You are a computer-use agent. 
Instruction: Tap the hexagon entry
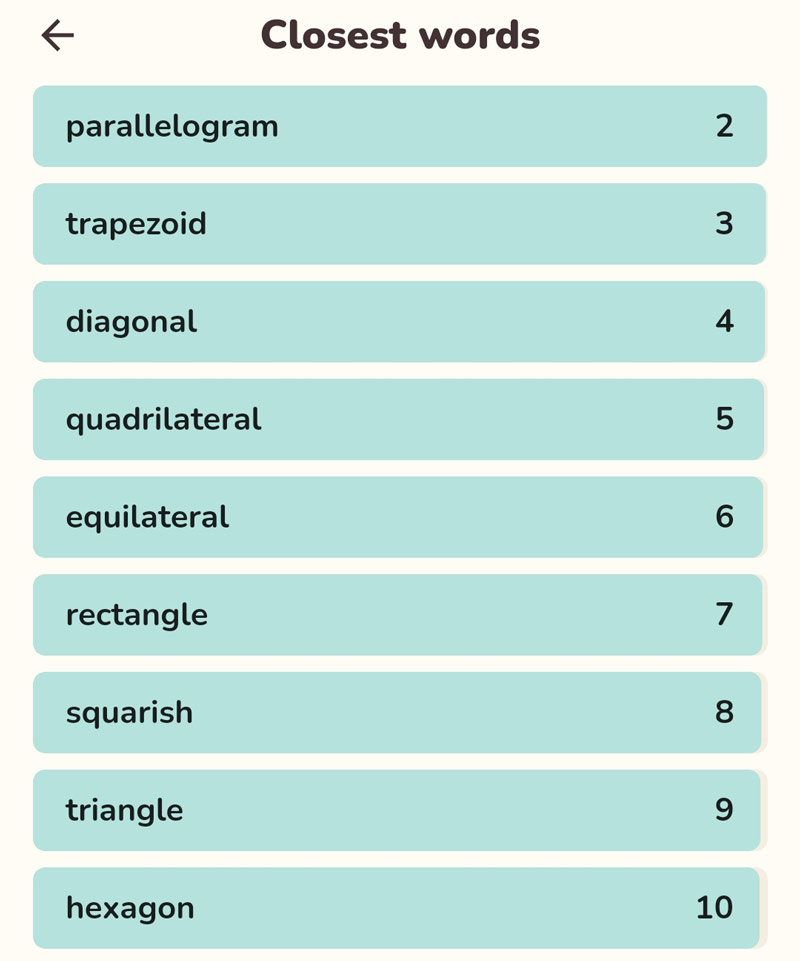(397, 908)
